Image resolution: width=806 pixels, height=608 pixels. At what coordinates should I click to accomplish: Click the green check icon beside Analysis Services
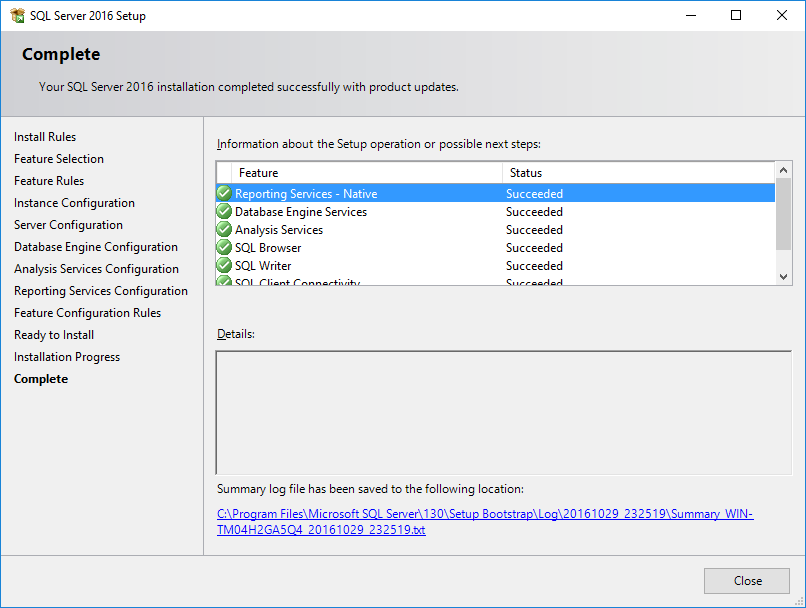[224, 230]
